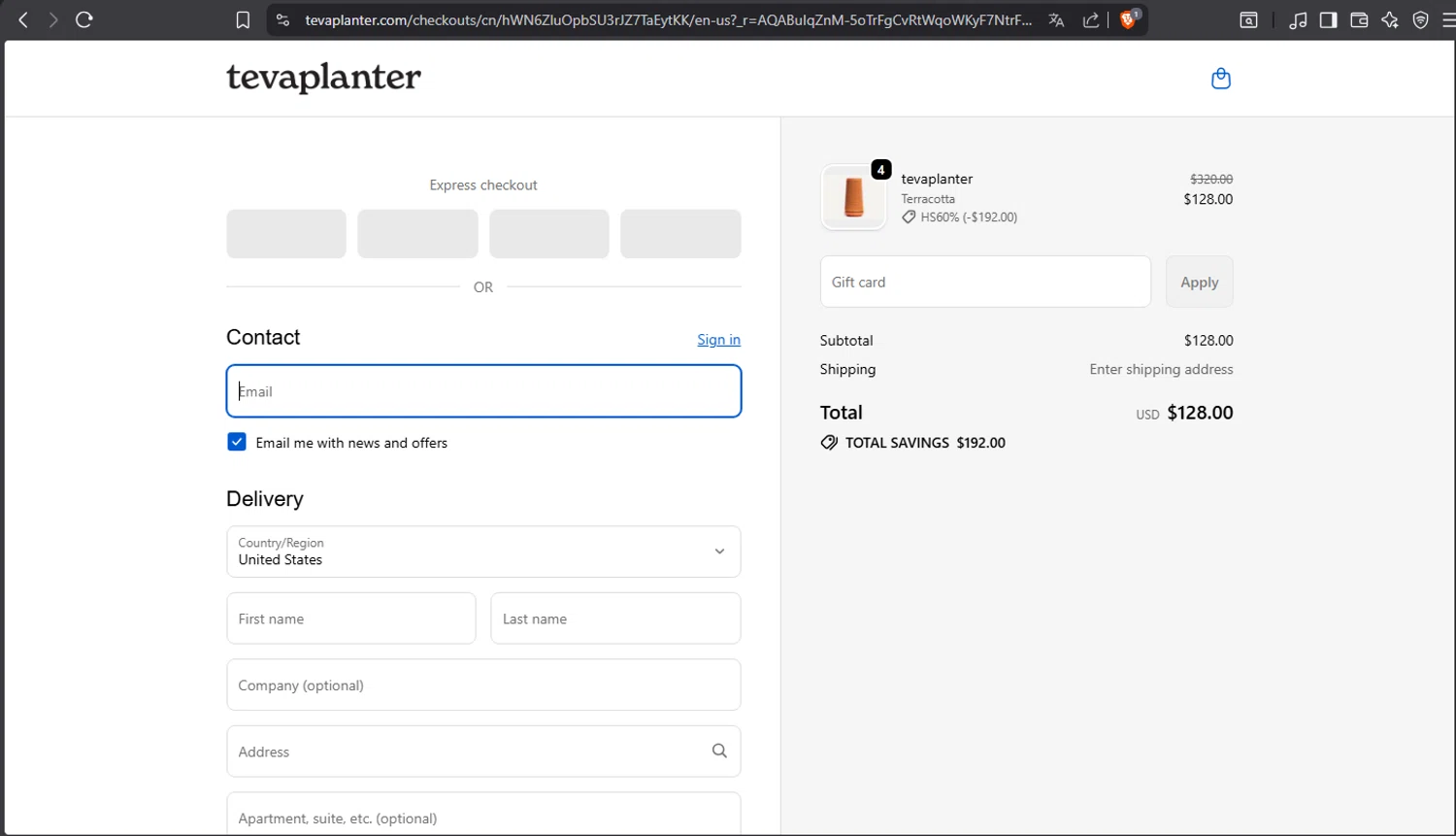Reload the checkout page

tap(84, 19)
